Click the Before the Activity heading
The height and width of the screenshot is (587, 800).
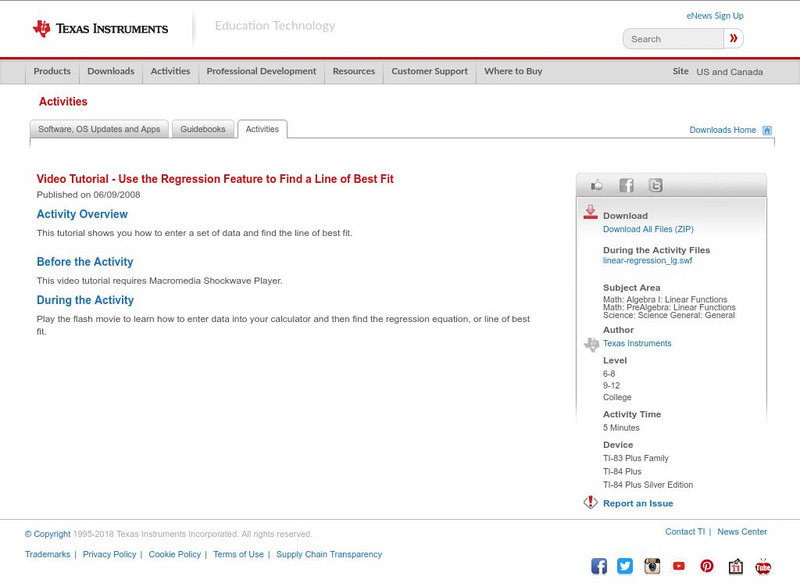click(85, 262)
